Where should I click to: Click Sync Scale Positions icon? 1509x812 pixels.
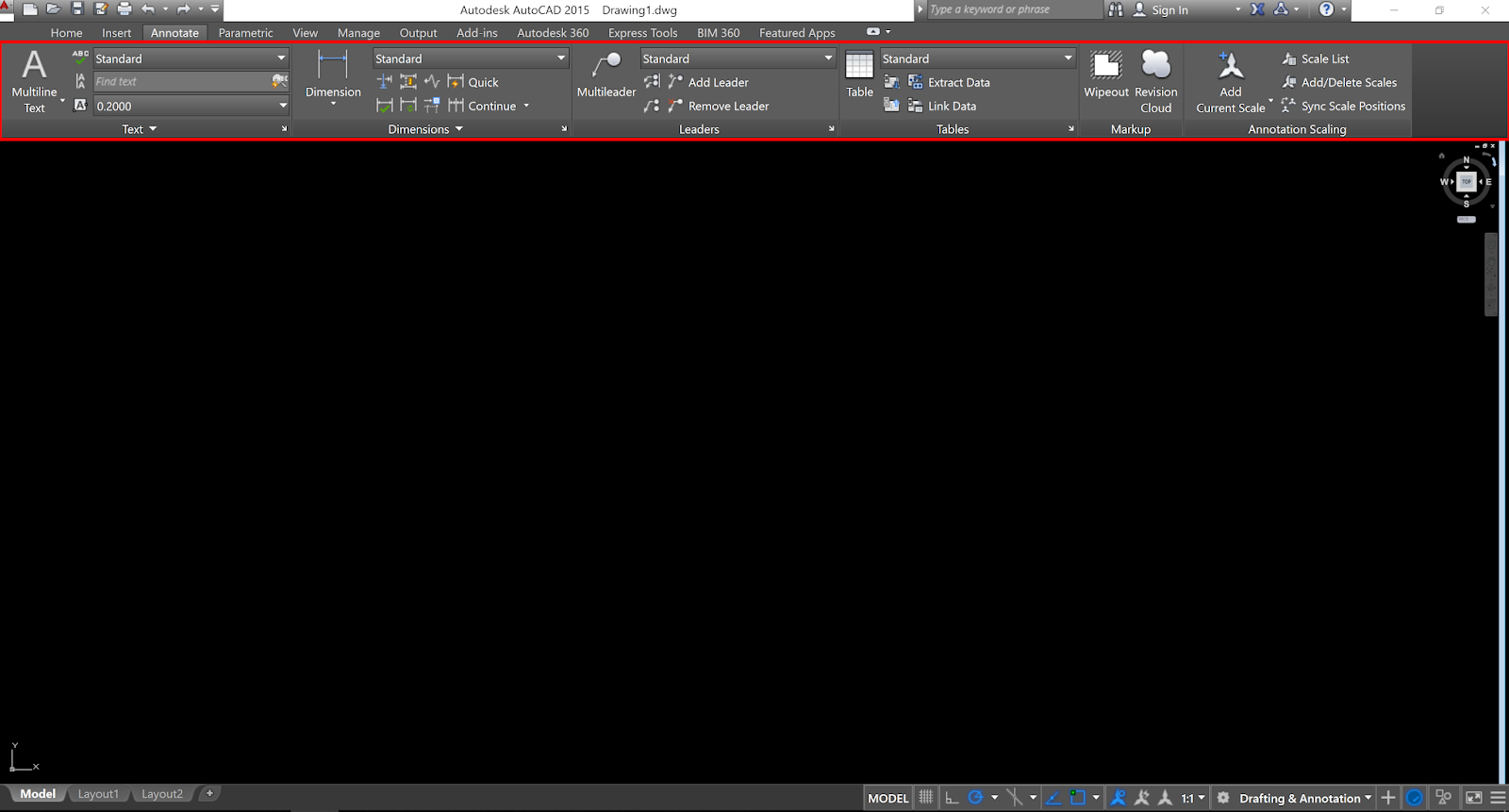point(1289,106)
